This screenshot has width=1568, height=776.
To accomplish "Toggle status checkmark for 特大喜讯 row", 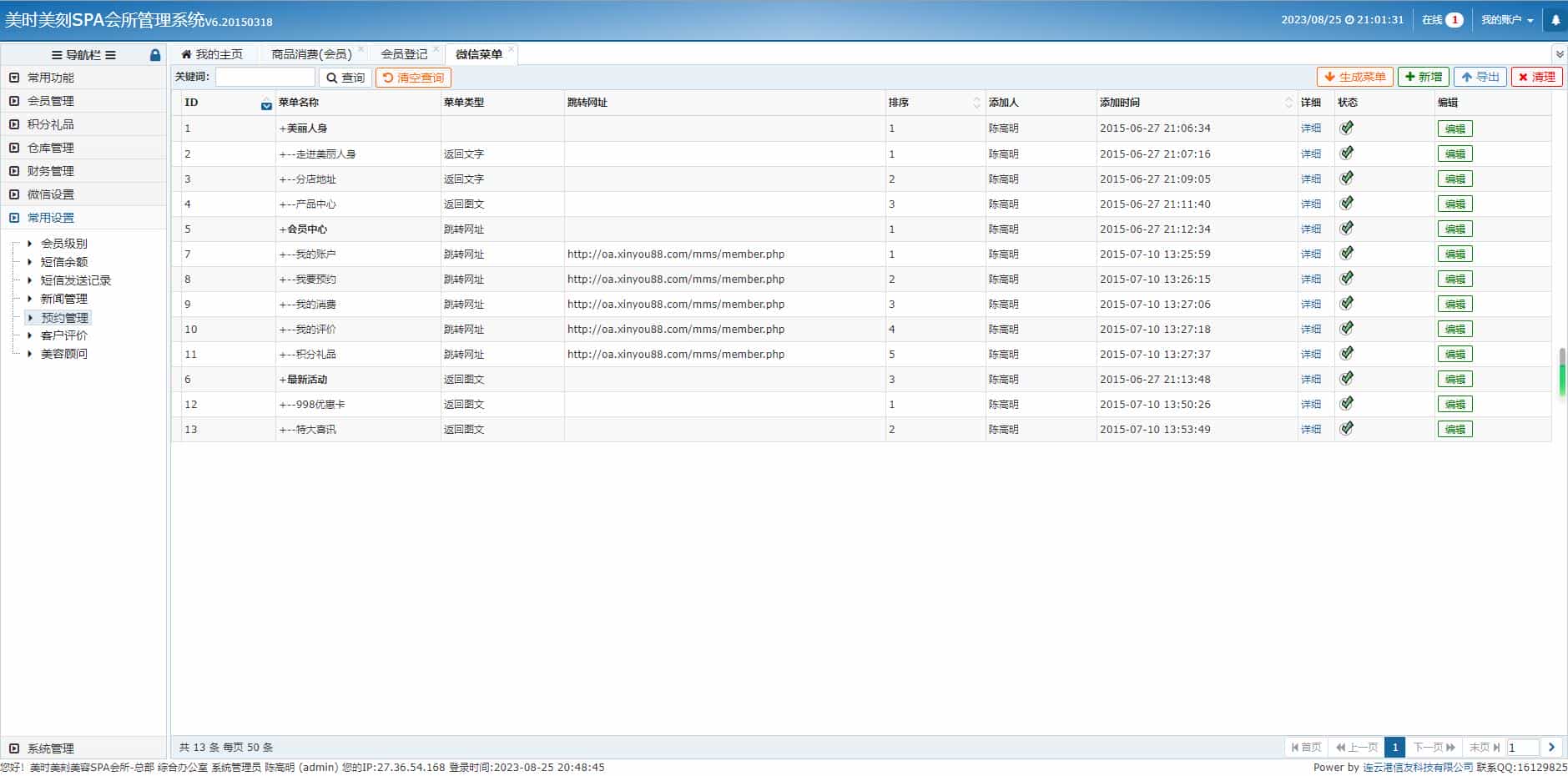I will [x=1346, y=428].
